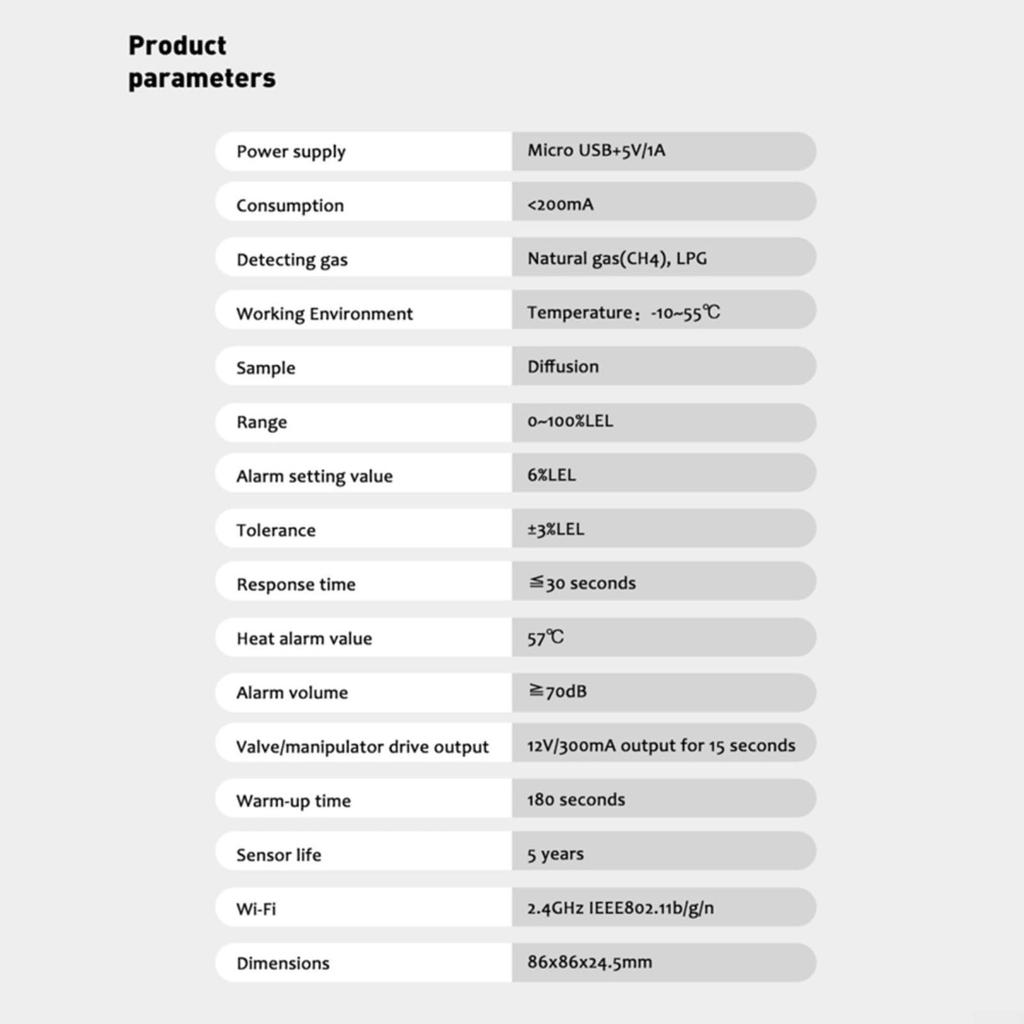
Task: Select the 2.4GHz IEEE802.11b/g/n Wi-Fi value
Action: pyautogui.click(x=620, y=908)
